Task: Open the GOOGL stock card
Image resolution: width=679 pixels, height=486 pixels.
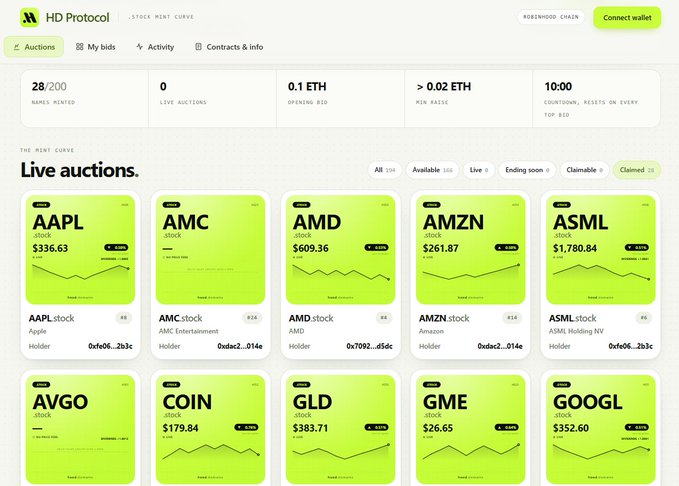Action: point(601,429)
